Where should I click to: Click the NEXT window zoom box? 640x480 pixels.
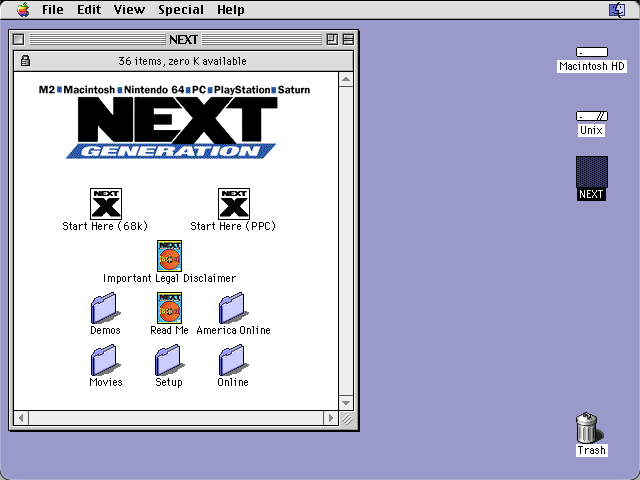coord(332,40)
